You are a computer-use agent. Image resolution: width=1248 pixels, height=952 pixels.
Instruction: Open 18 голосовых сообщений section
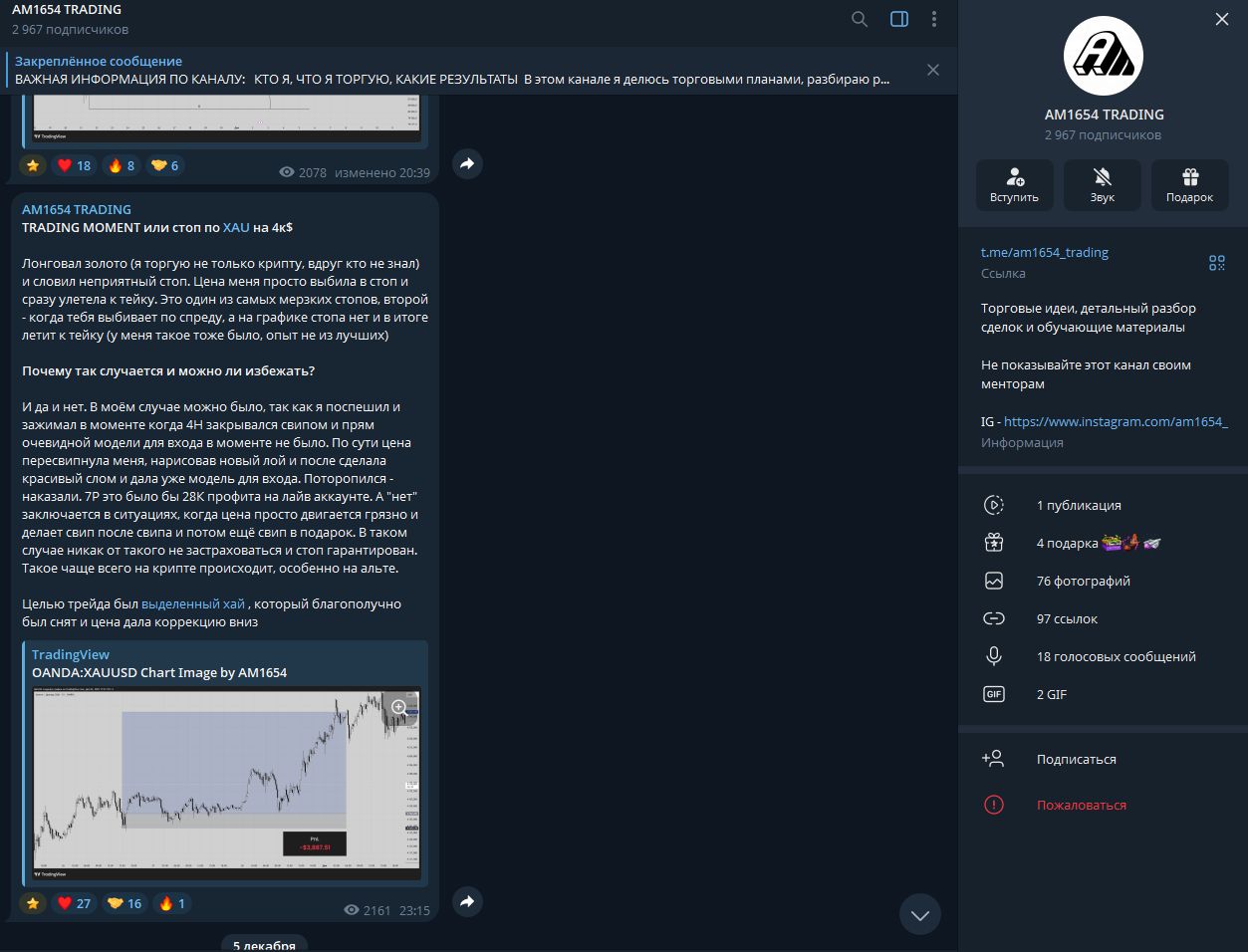coord(1116,656)
